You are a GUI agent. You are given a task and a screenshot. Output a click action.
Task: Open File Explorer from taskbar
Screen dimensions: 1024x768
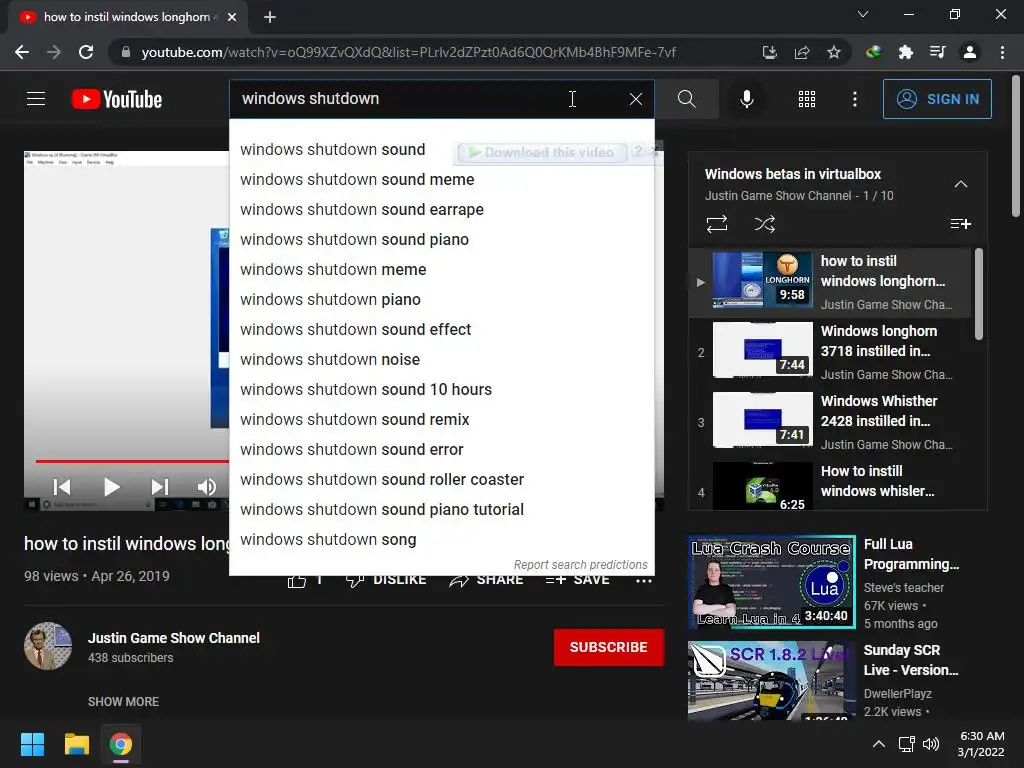76,744
